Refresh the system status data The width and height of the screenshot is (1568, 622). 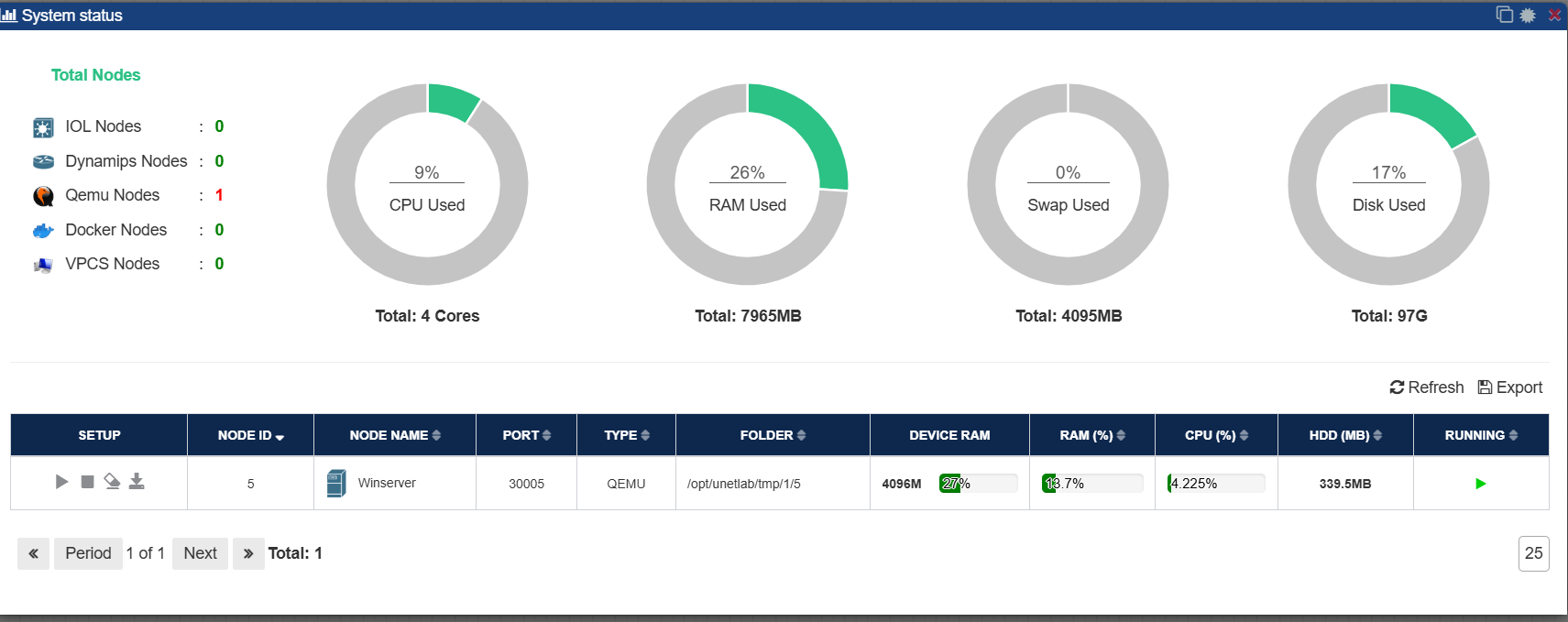click(1427, 387)
